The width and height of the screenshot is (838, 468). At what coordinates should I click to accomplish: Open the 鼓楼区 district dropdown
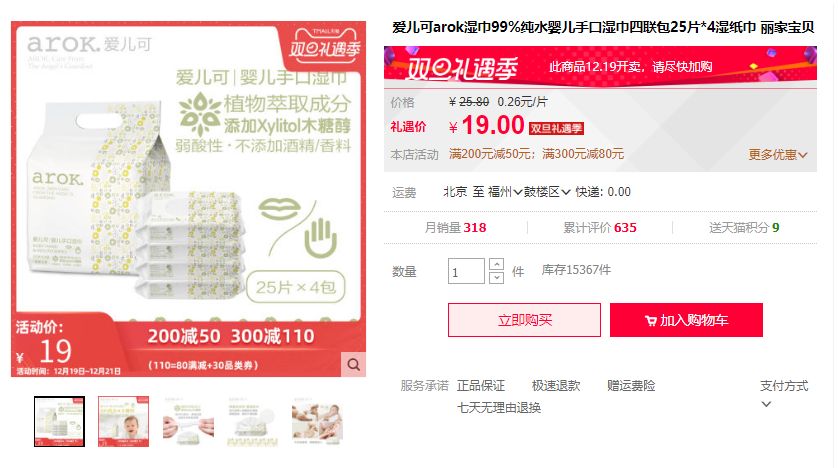click(x=547, y=192)
